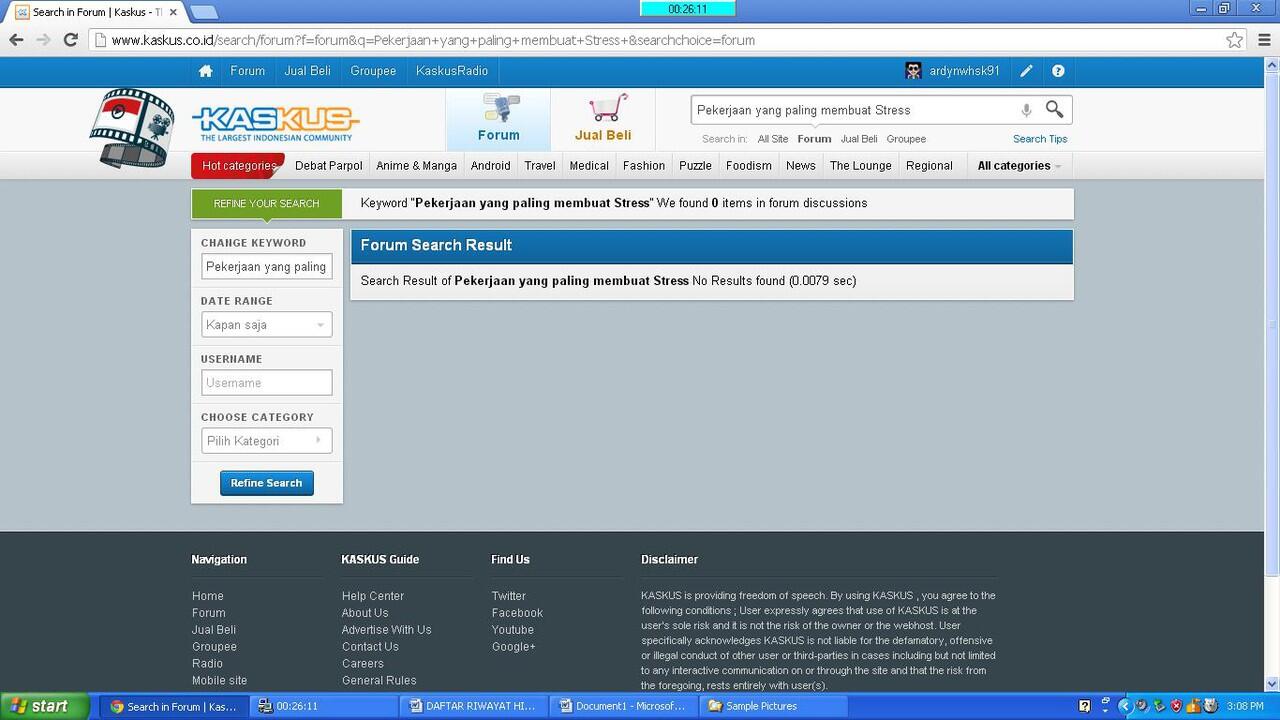
Task: Open the Puzzle category
Action: click(x=695, y=166)
